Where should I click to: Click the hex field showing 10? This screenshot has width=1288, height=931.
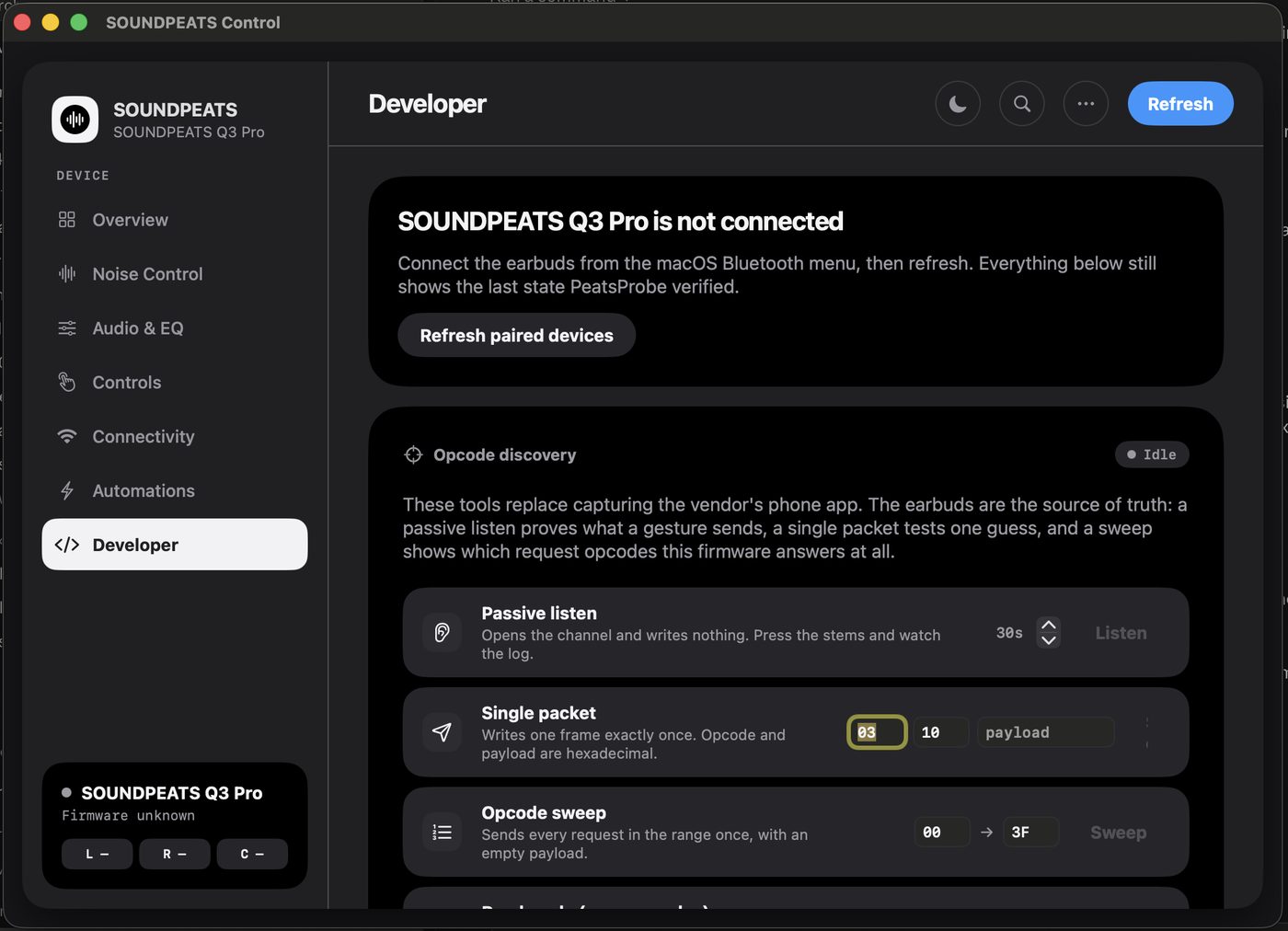pos(941,732)
